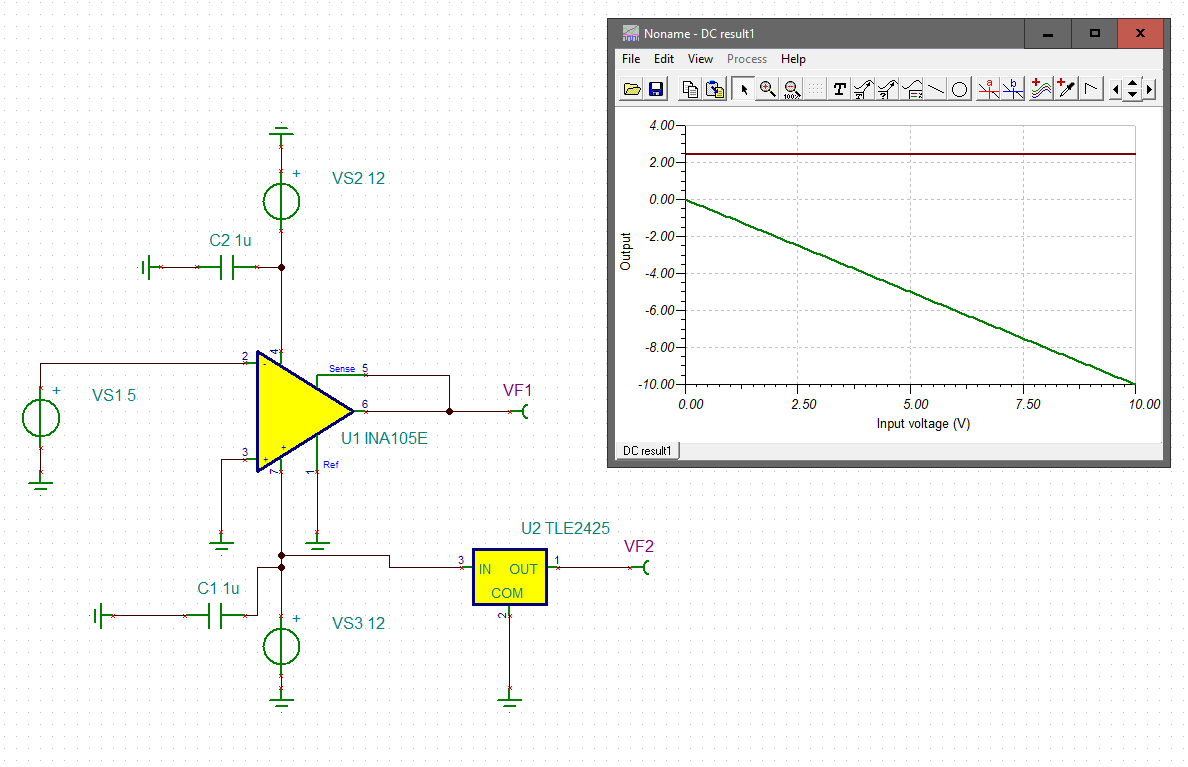Click the Ref pin label
The width and height of the screenshot is (1188, 767).
tap(331, 465)
